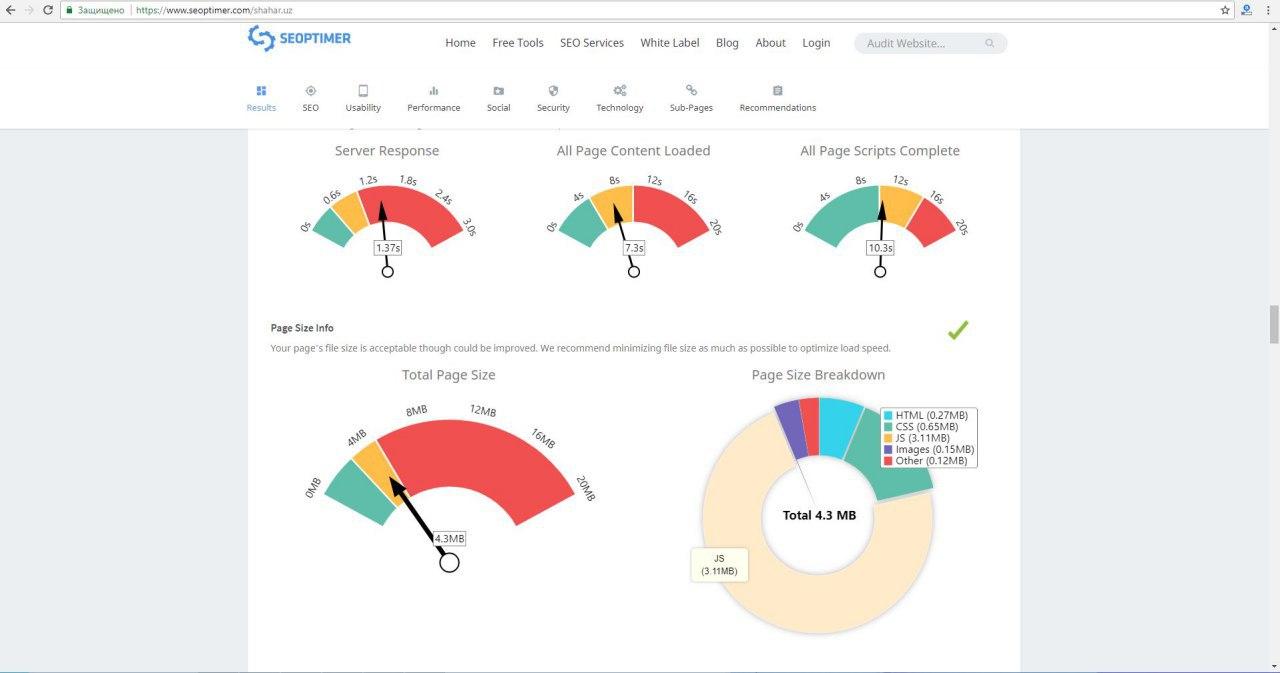Open the SEO target icon
The image size is (1280, 673).
[311, 90]
